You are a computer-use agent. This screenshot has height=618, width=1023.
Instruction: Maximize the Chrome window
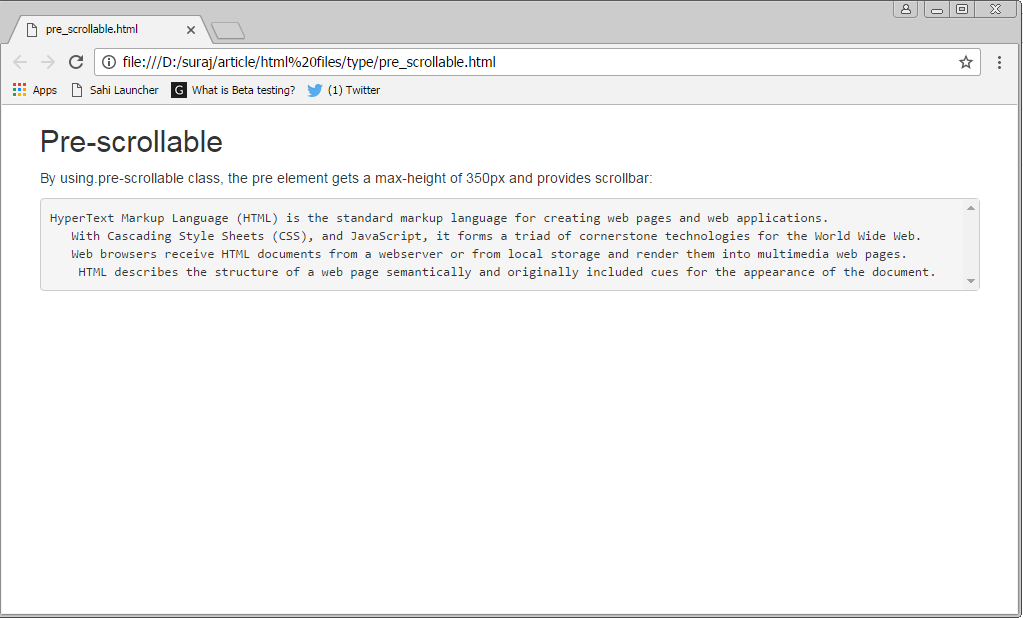coord(962,9)
